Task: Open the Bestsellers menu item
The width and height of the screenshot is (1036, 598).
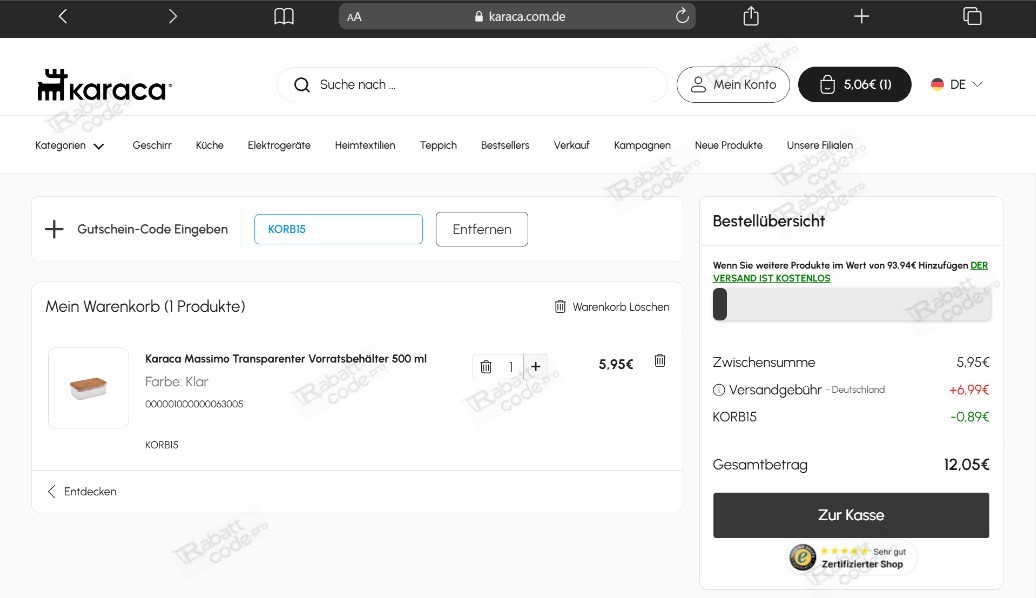Action: click(505, 145)
